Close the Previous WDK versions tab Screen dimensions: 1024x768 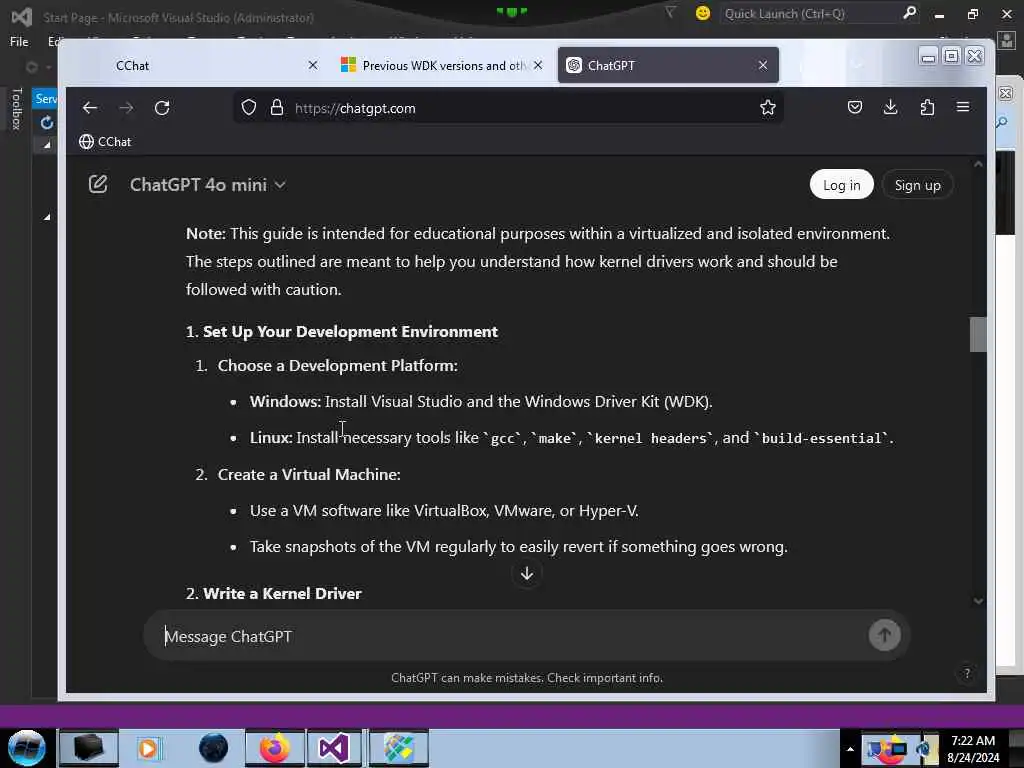(x=537, y=65)
